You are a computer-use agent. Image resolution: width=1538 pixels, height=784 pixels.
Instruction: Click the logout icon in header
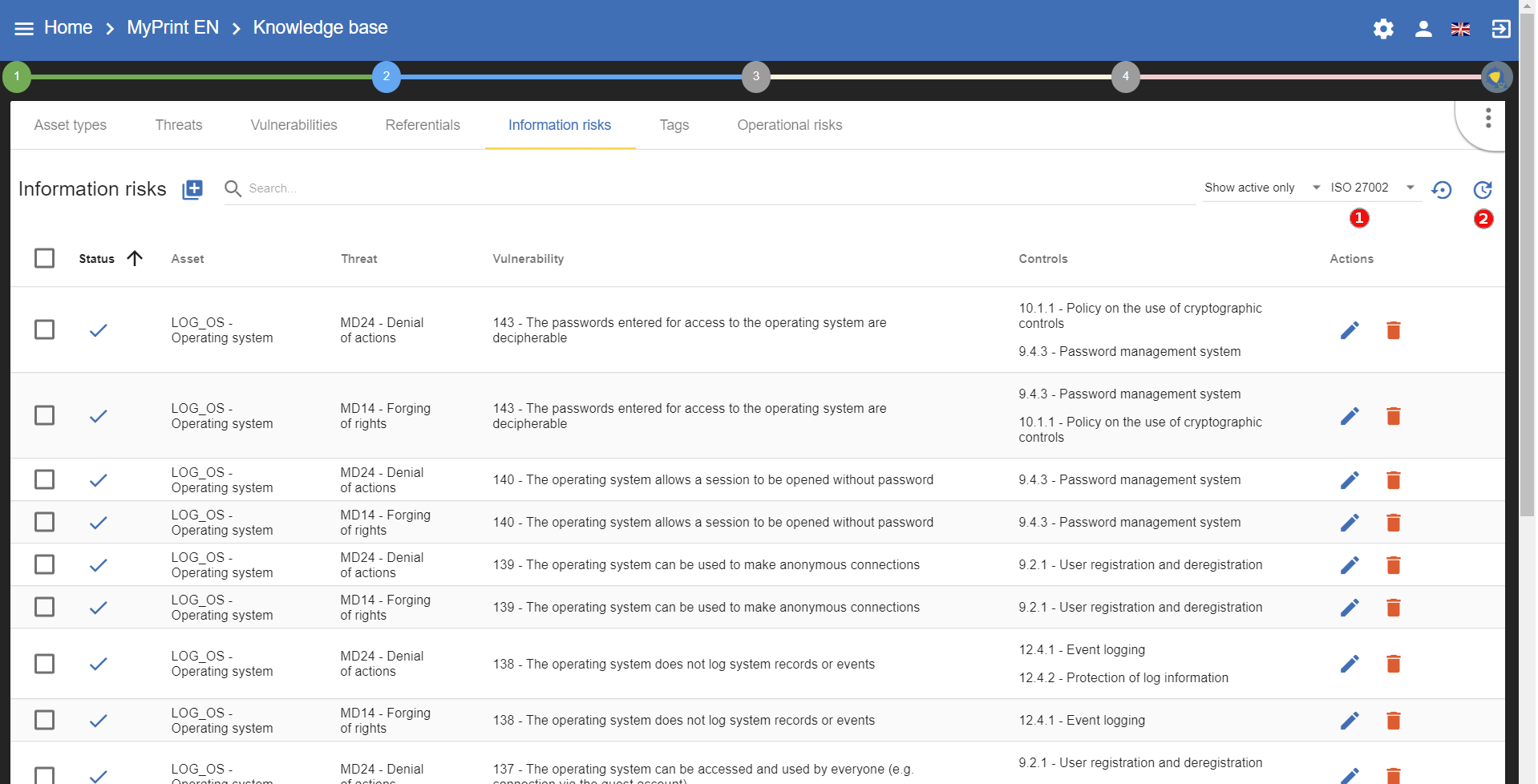click(1500, 30)
